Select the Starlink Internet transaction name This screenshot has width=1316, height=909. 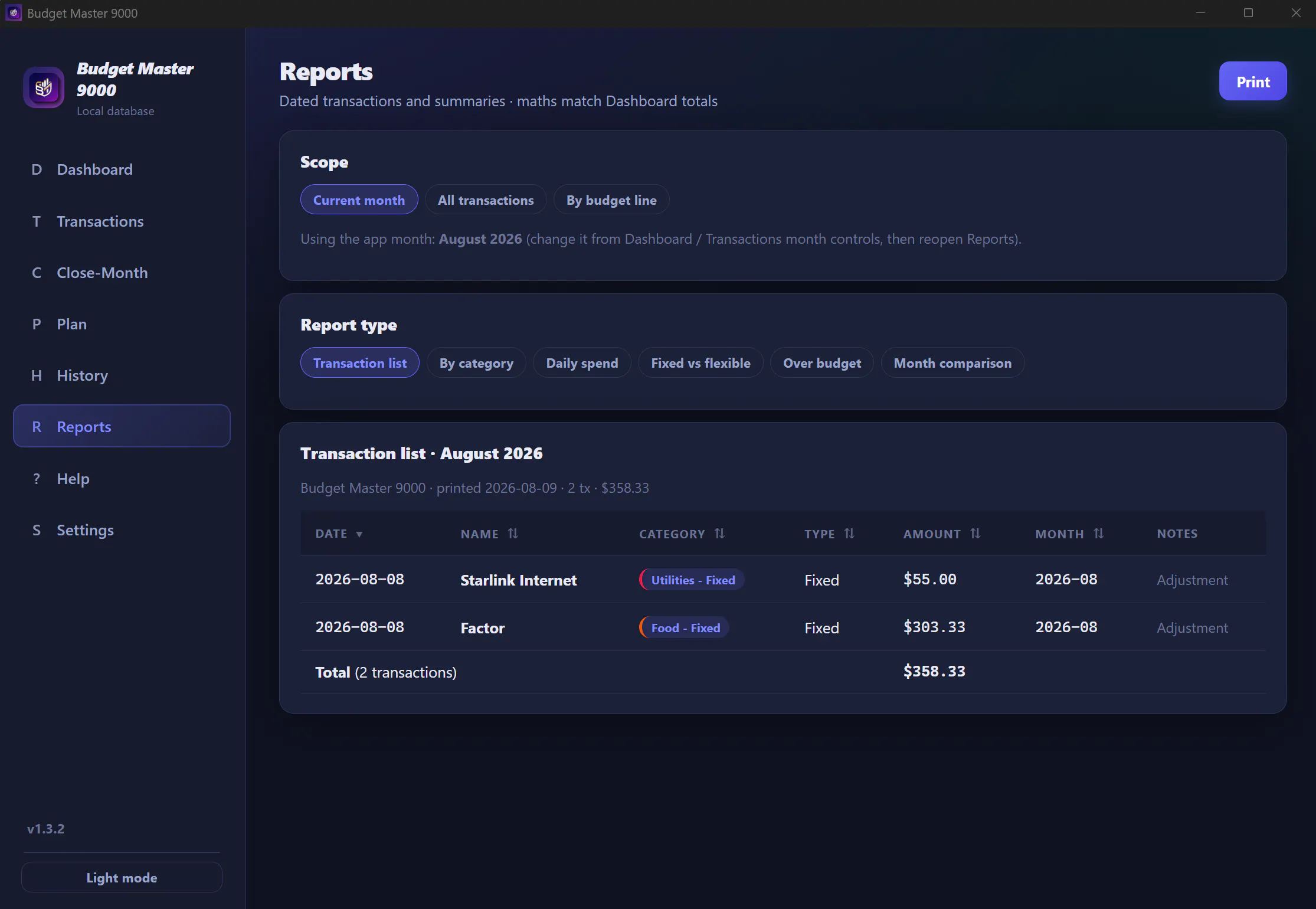pyautogui.click(x=518, y=580)
